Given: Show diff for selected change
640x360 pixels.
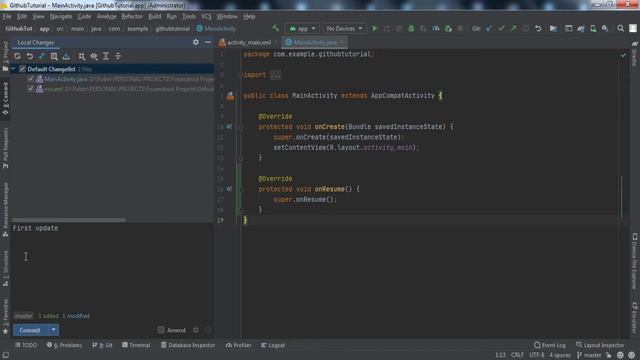Looking at the screenshot, I should coord(42,56).
